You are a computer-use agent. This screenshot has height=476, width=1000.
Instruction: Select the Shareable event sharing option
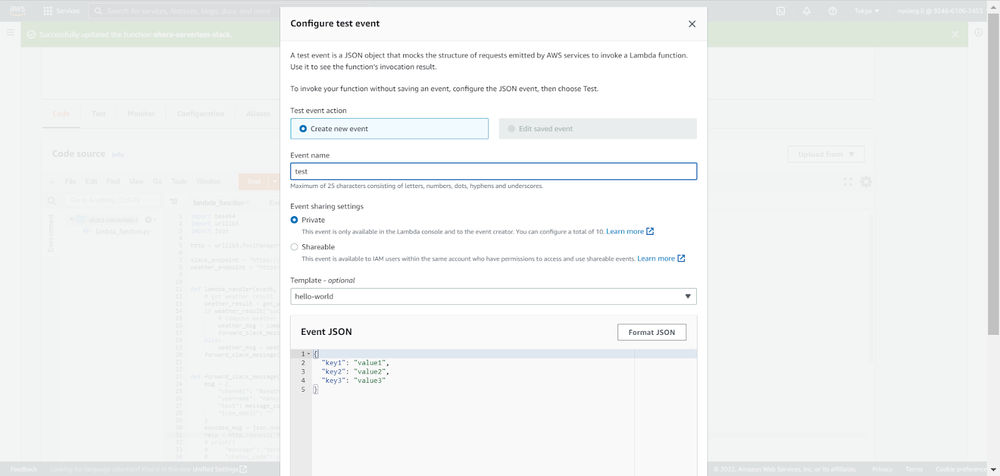pyautogui.click(x=294, y=247)
